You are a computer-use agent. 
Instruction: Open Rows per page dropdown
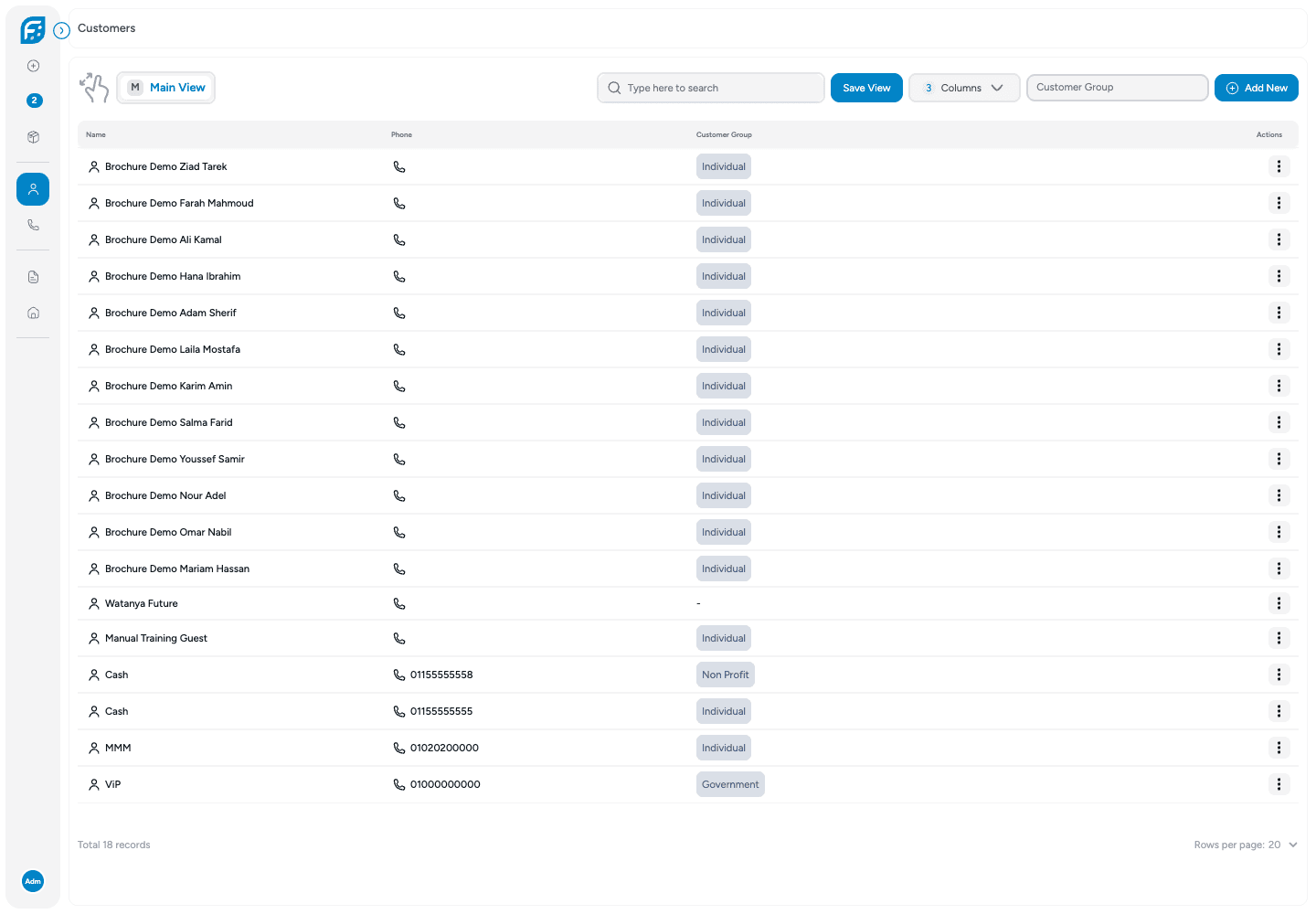coord(1246,845)
